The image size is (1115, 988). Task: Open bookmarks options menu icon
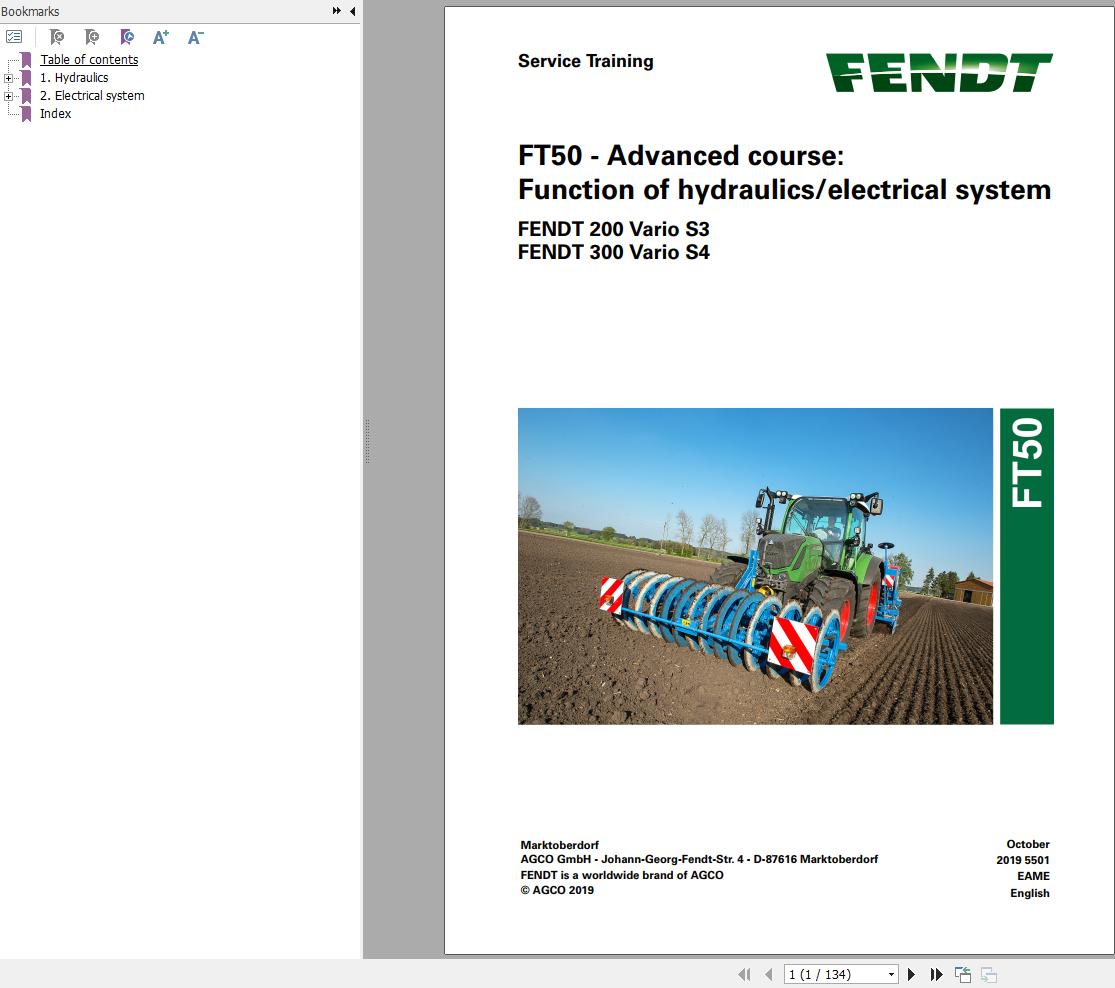click(14, 37)
